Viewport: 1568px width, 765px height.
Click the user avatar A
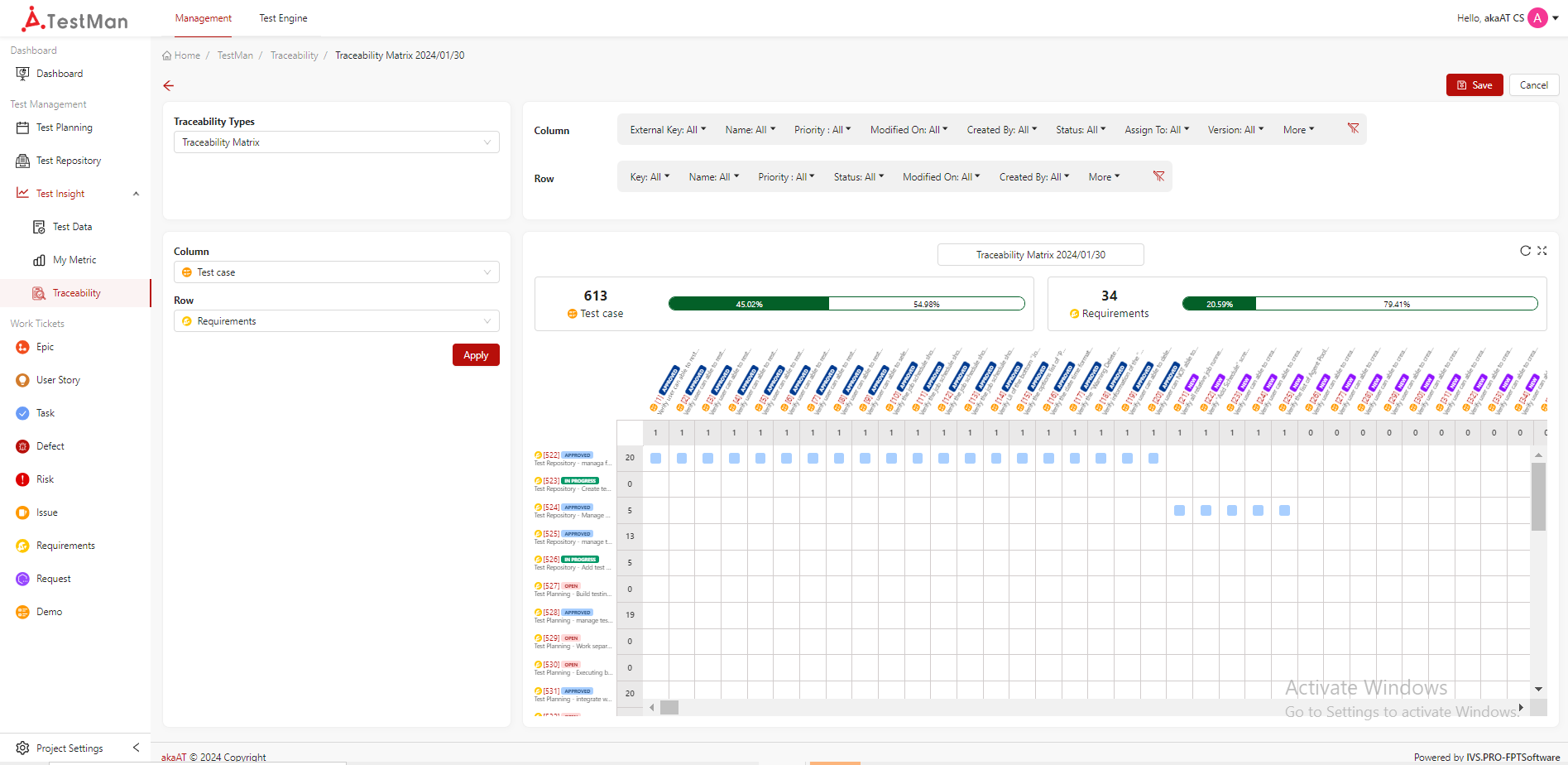1537,18
